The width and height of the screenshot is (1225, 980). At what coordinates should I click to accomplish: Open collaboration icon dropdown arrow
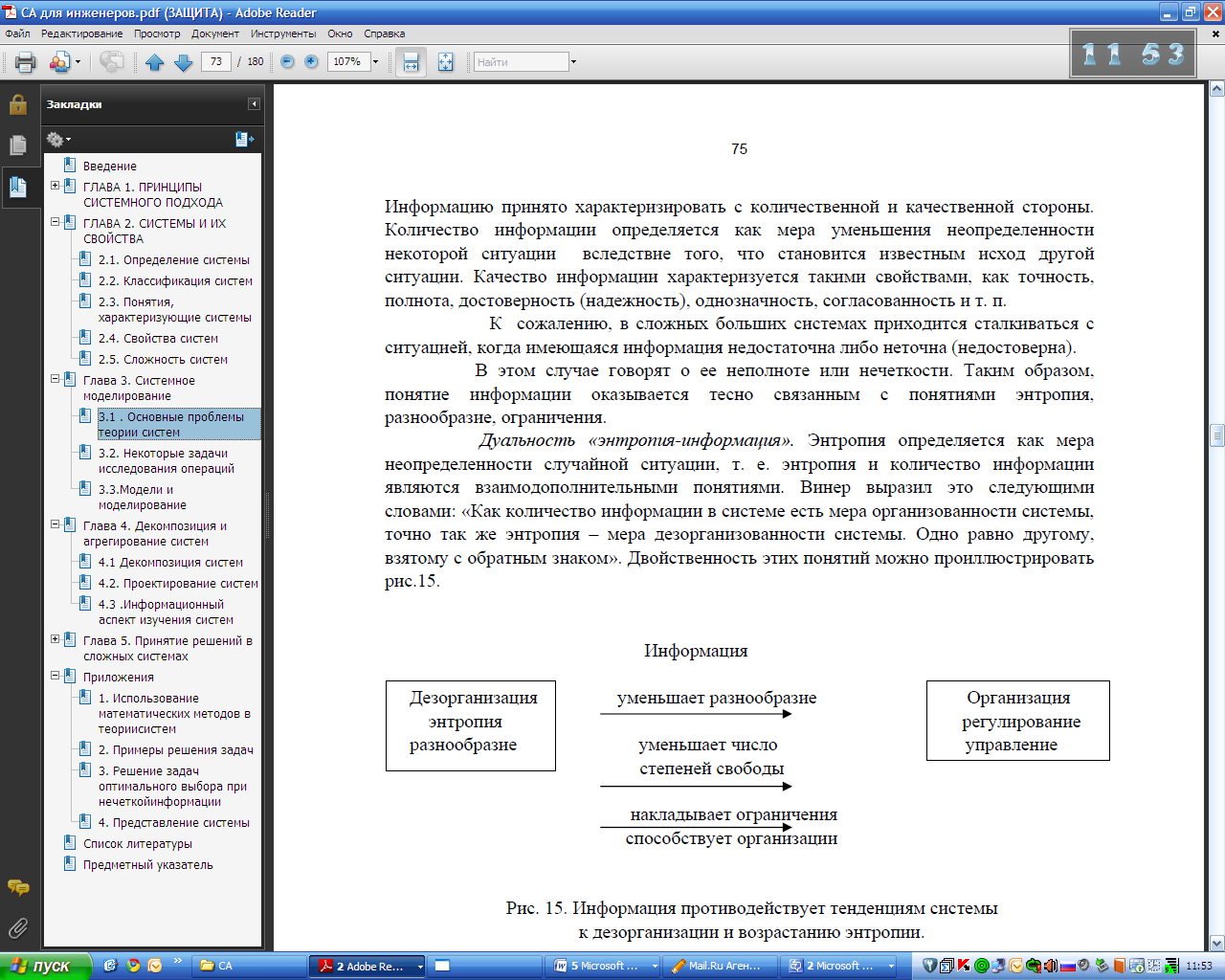[x=78, y=62]
